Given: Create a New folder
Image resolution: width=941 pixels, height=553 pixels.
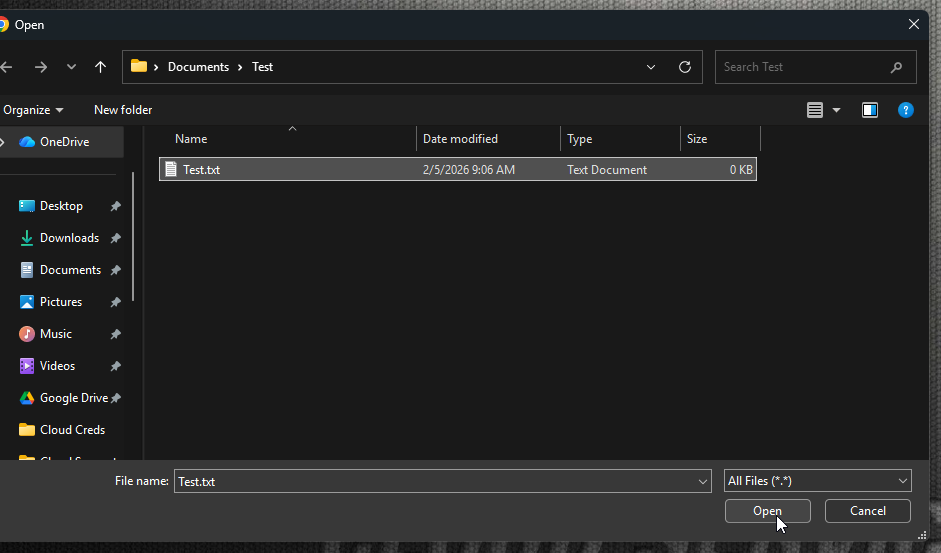Looking at the screenshot, I should pos(123,110).
